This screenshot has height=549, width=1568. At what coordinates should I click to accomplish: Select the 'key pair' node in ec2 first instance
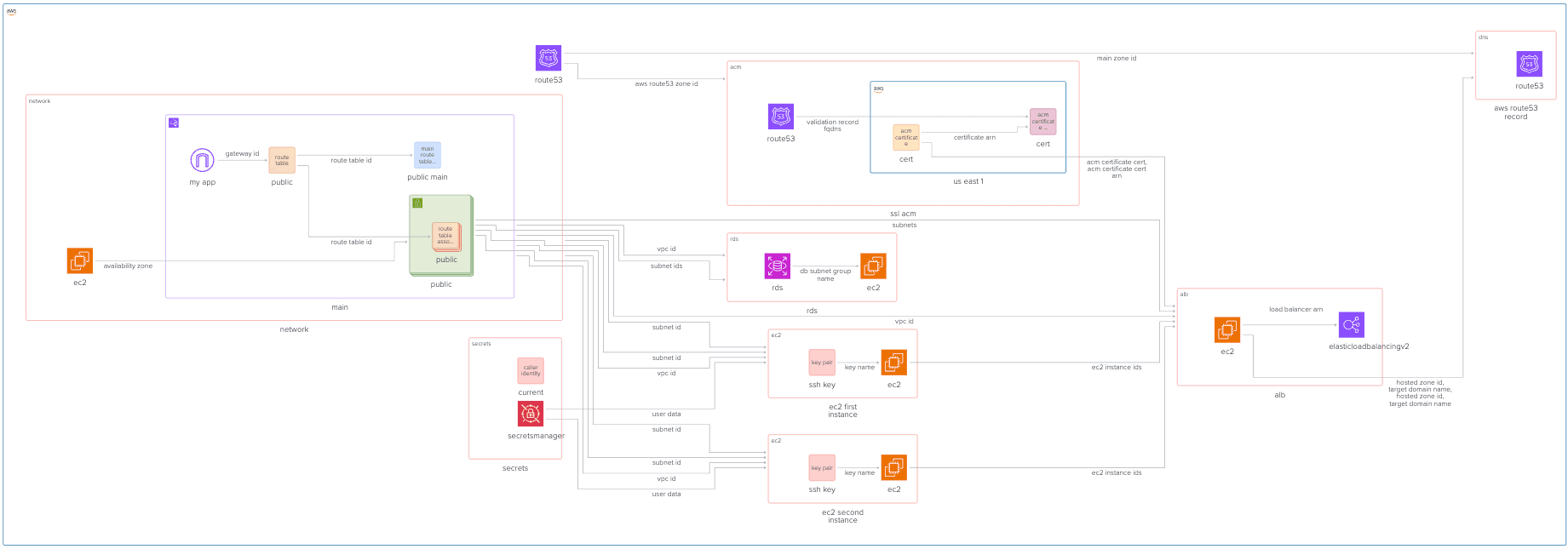click(822, 363)
